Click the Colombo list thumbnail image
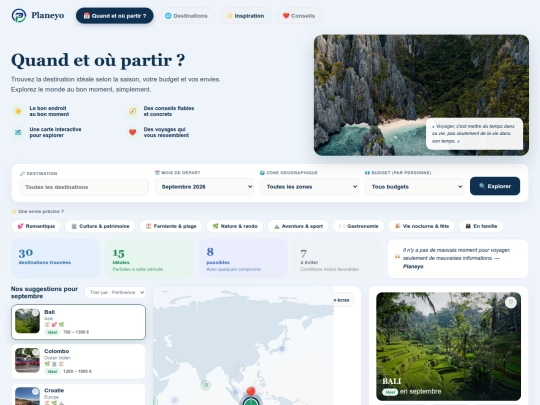The width and height of the screenshot is (540, 405). [27, 360]
